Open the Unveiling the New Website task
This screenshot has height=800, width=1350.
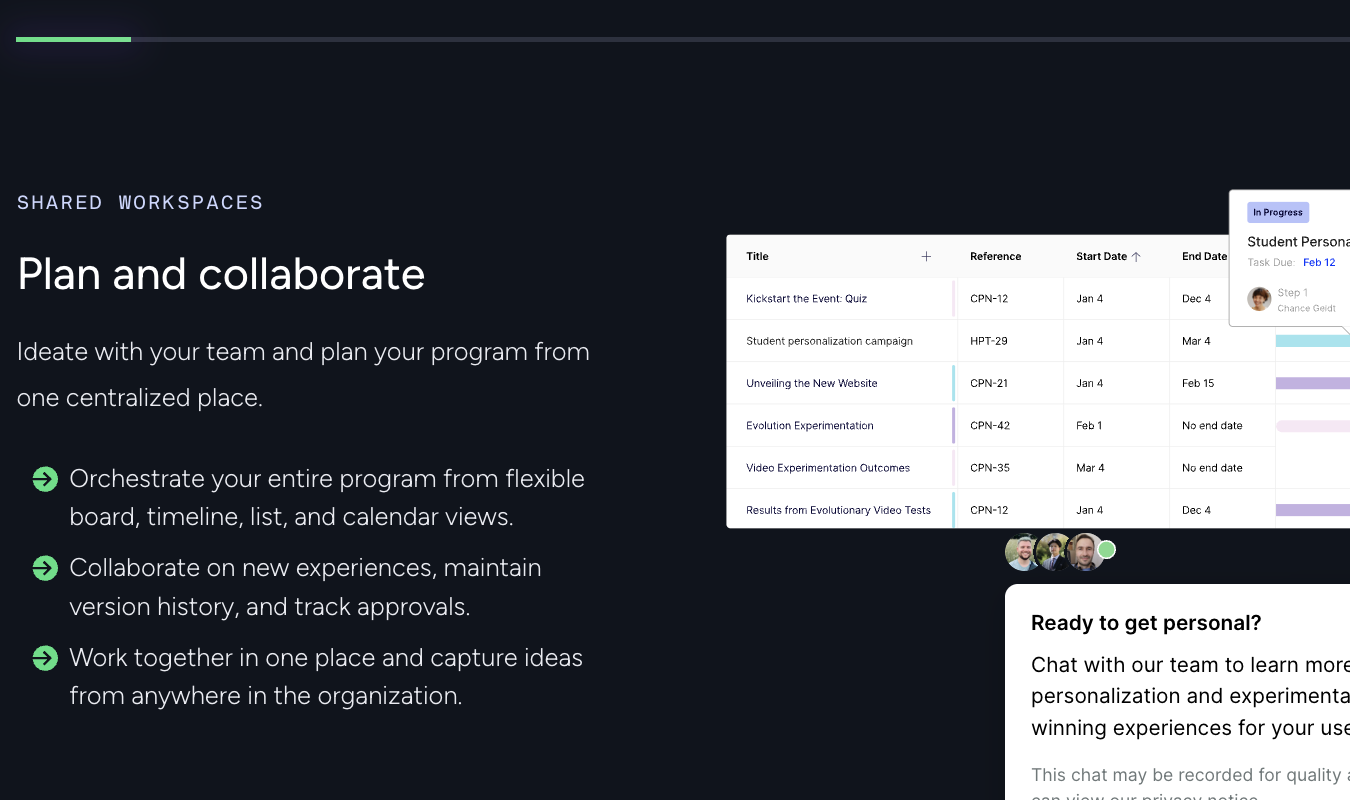pos(812,383)
